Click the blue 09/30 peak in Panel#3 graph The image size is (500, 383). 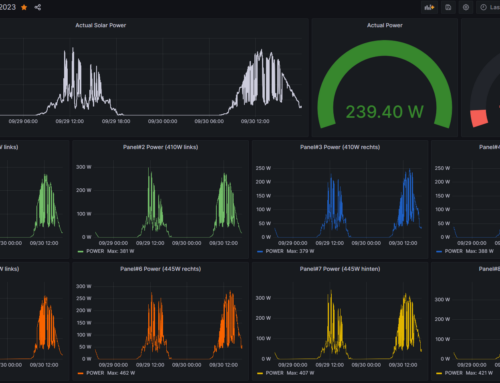(x=410, y=171)
